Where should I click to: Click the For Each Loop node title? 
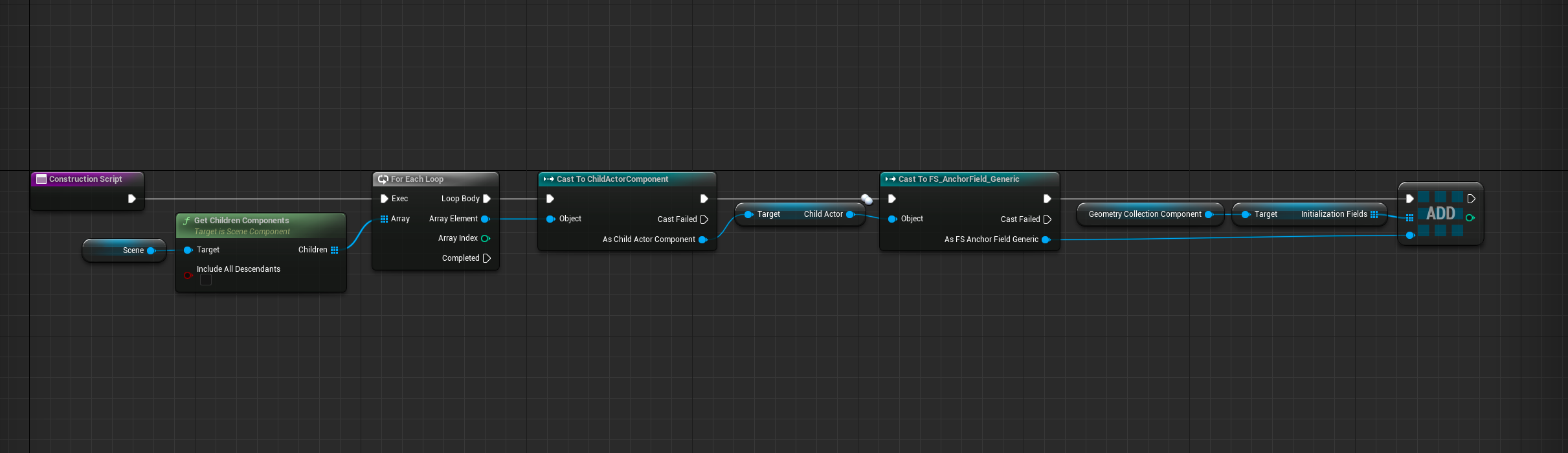[x=417, y=179]
